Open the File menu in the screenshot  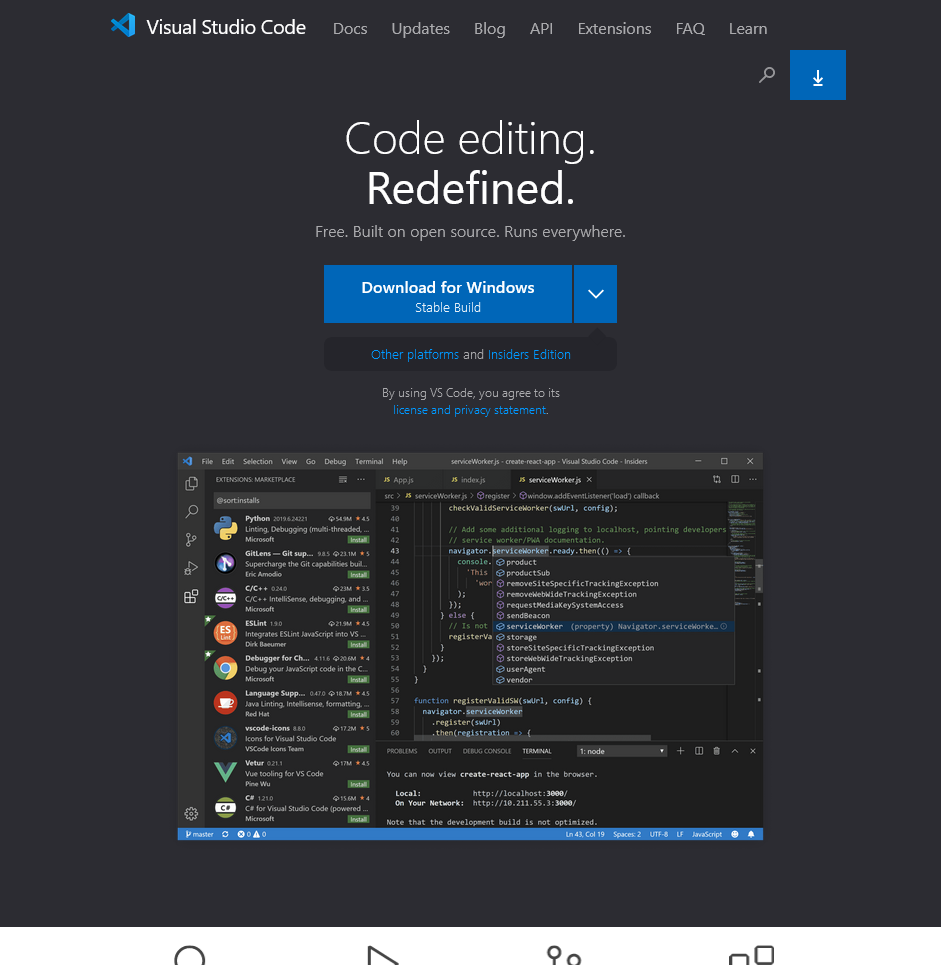[207, 462]
